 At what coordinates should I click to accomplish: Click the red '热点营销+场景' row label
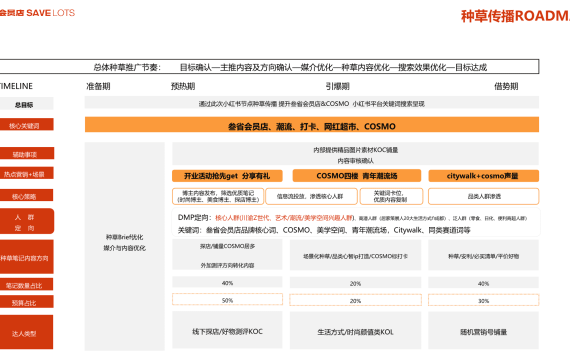(27, 174)
